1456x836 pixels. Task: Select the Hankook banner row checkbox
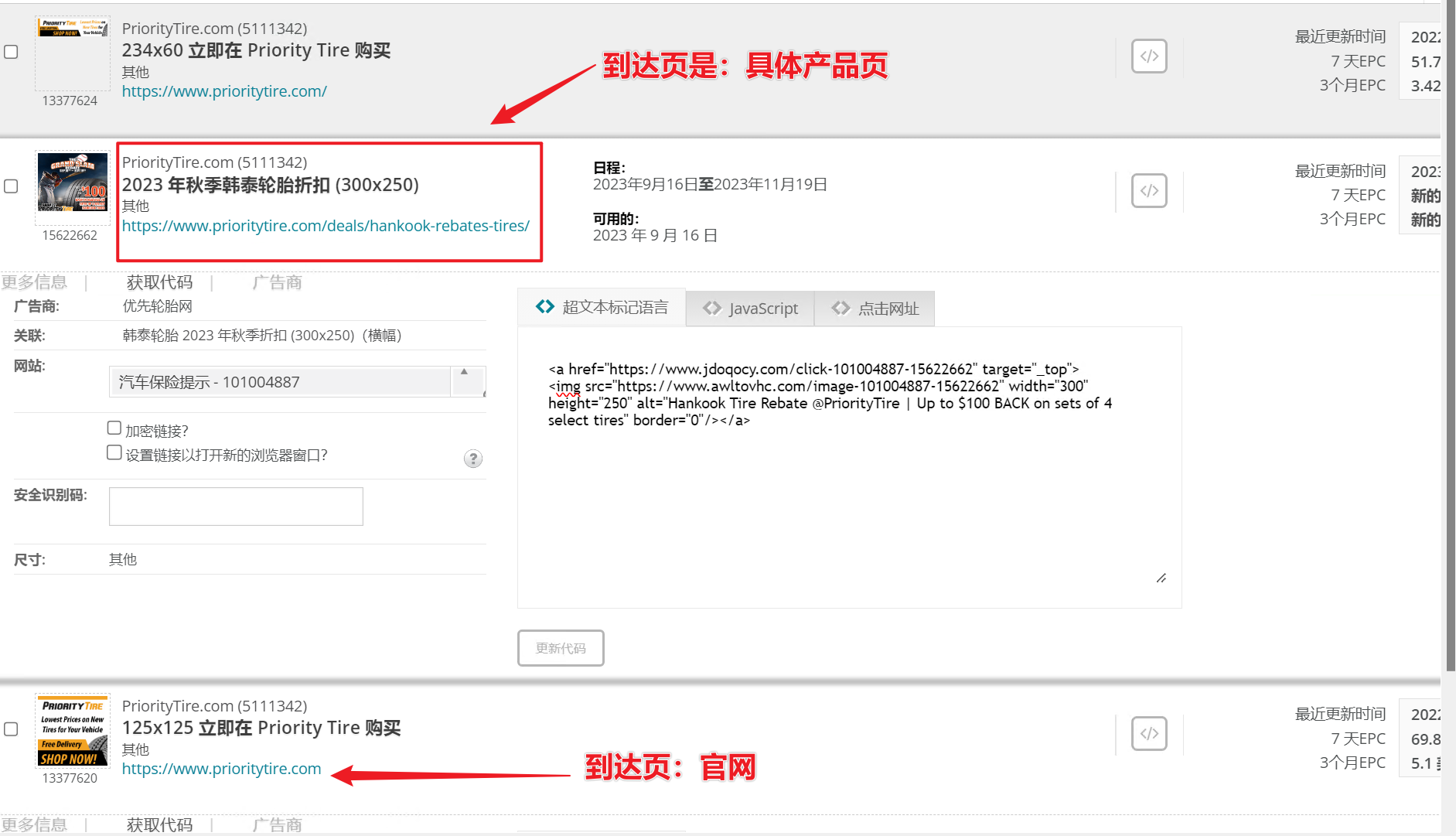coord(12,186)
